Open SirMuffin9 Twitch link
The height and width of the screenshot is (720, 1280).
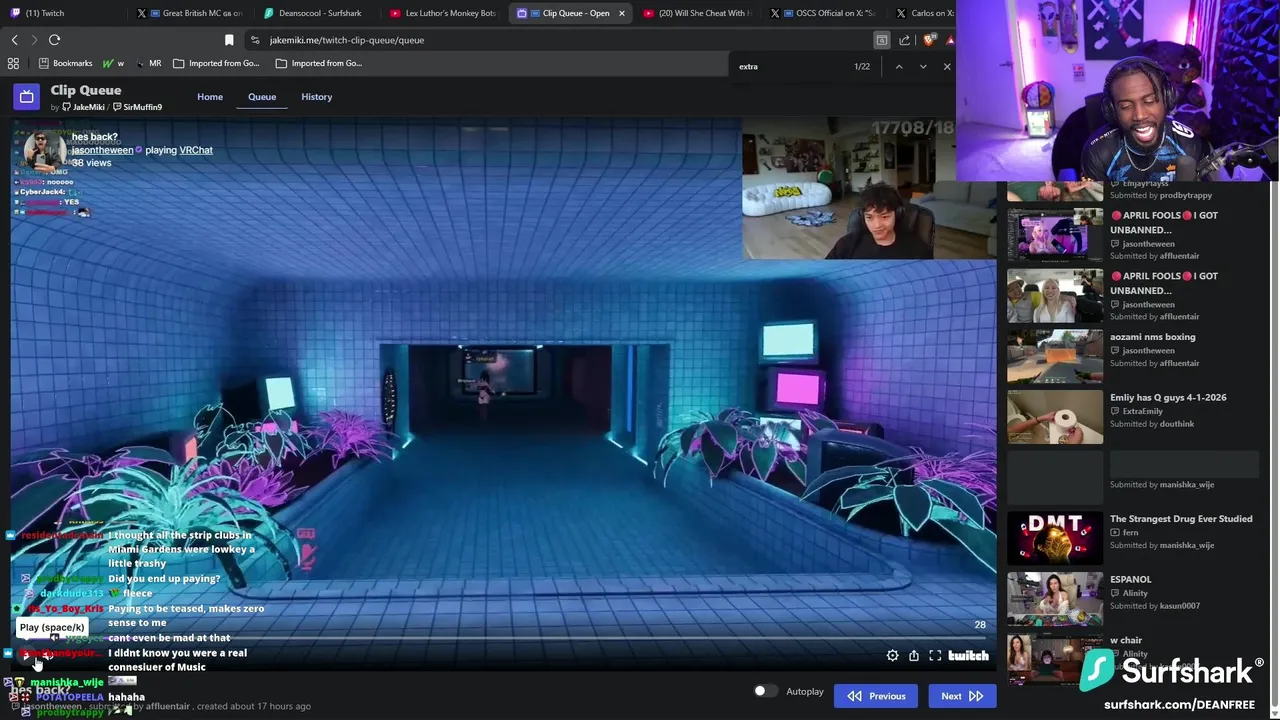pos(137,107)
